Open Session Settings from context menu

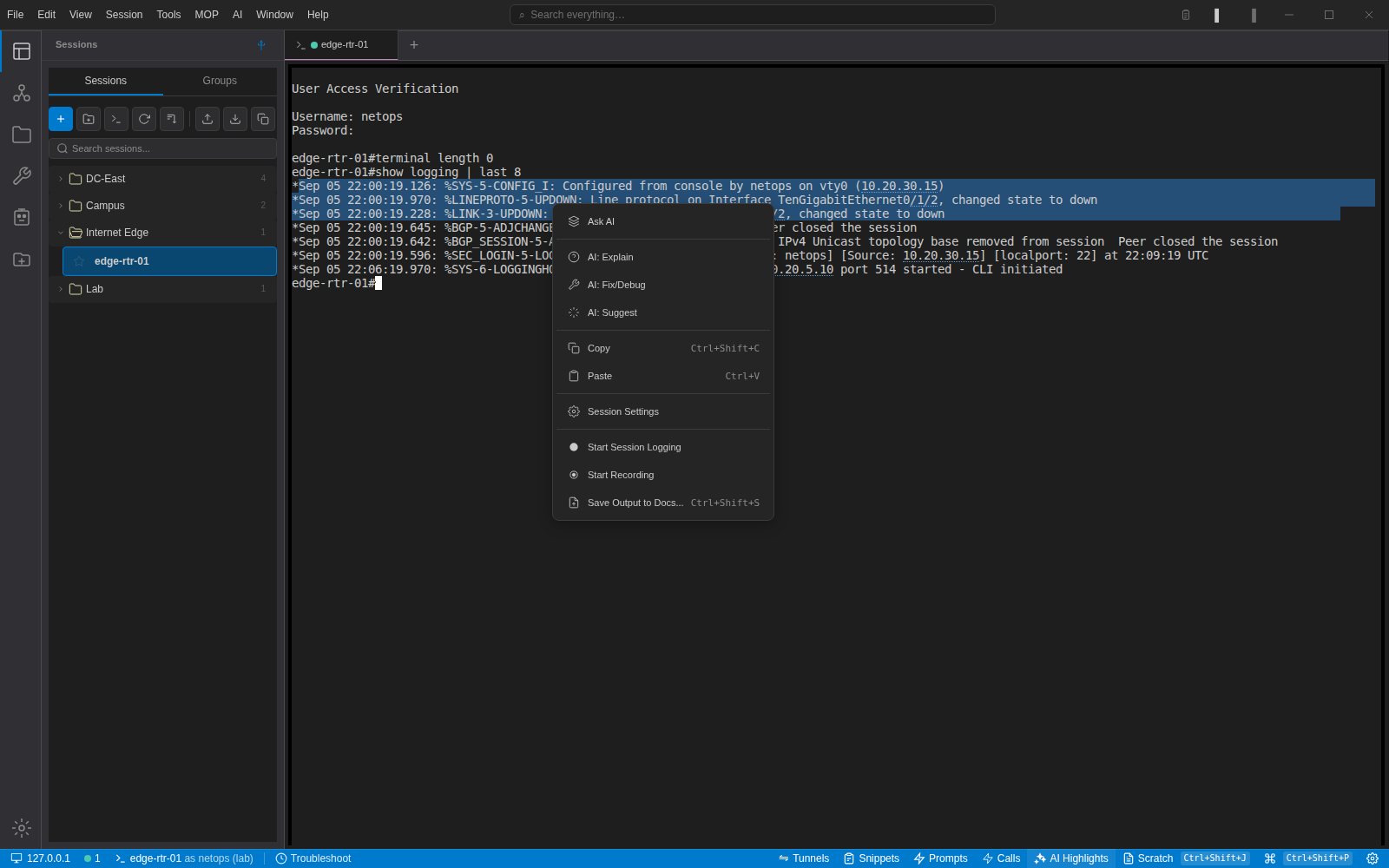(x=663, y=411)
